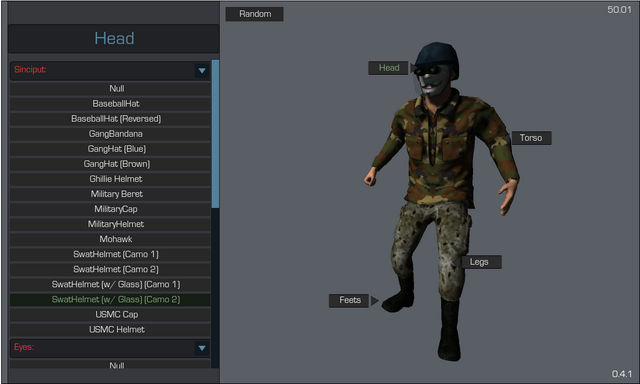
Task: Click the Random button
Action: 255,14
